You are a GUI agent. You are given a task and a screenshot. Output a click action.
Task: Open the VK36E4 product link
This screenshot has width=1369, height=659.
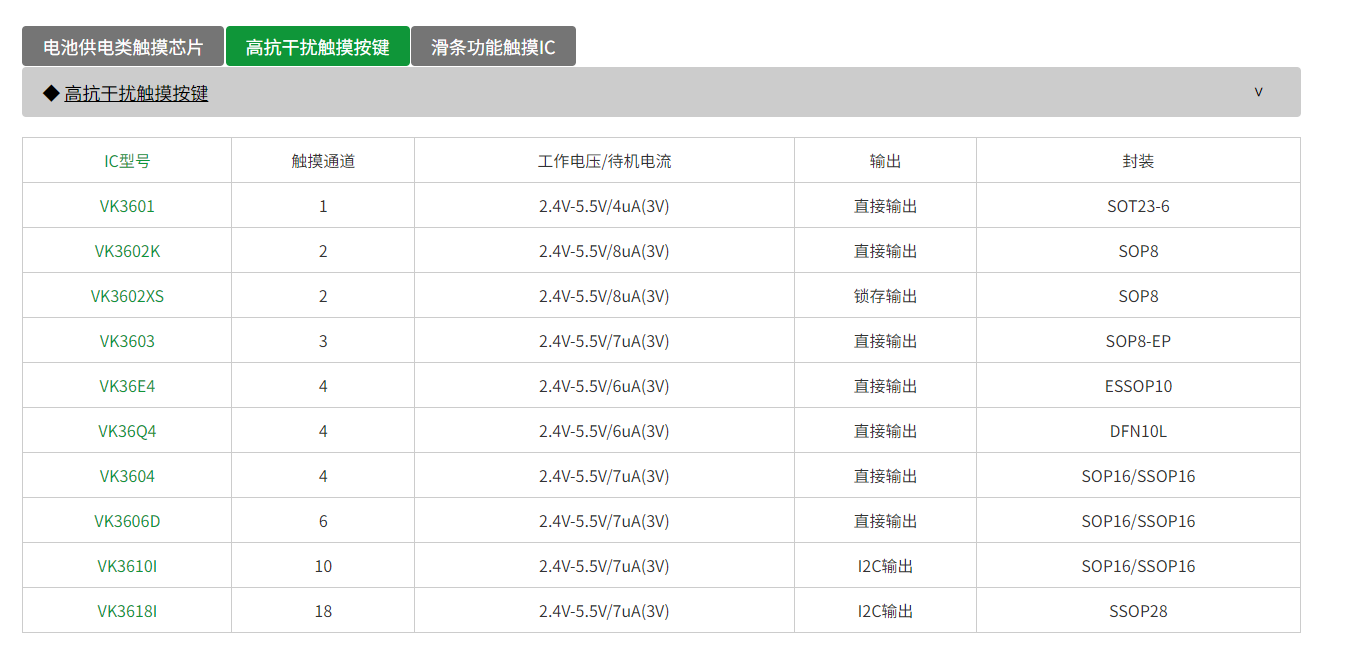[127, 386]
